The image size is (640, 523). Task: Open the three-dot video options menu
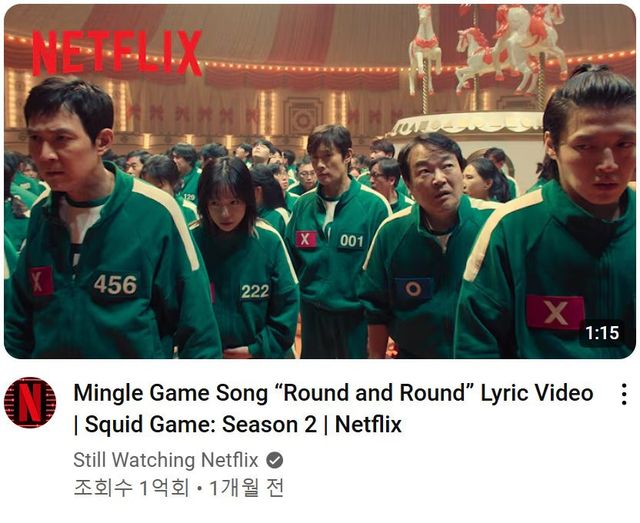point(624,394)
